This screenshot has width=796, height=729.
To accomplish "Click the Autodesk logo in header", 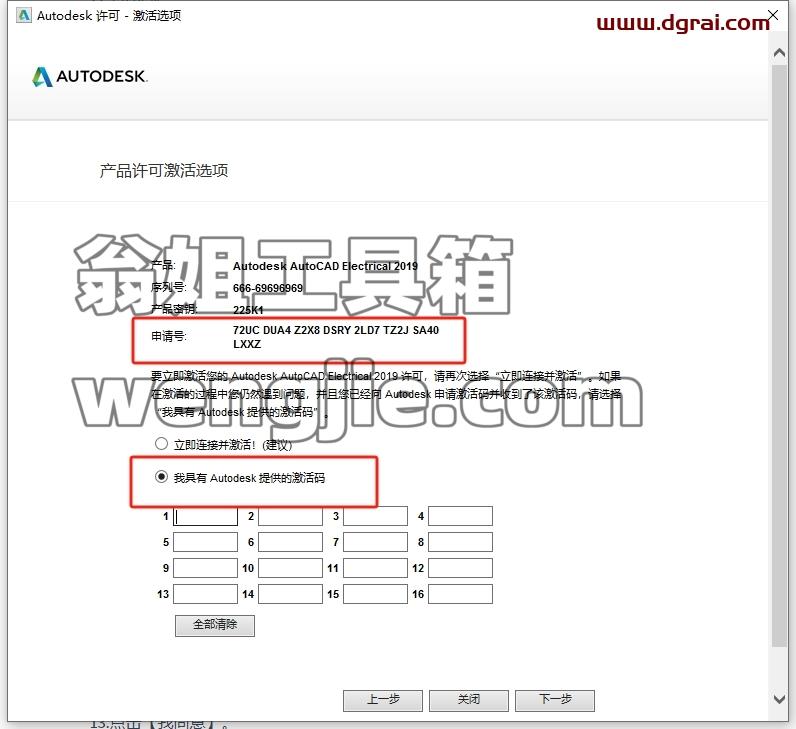I will coord(90,77).
